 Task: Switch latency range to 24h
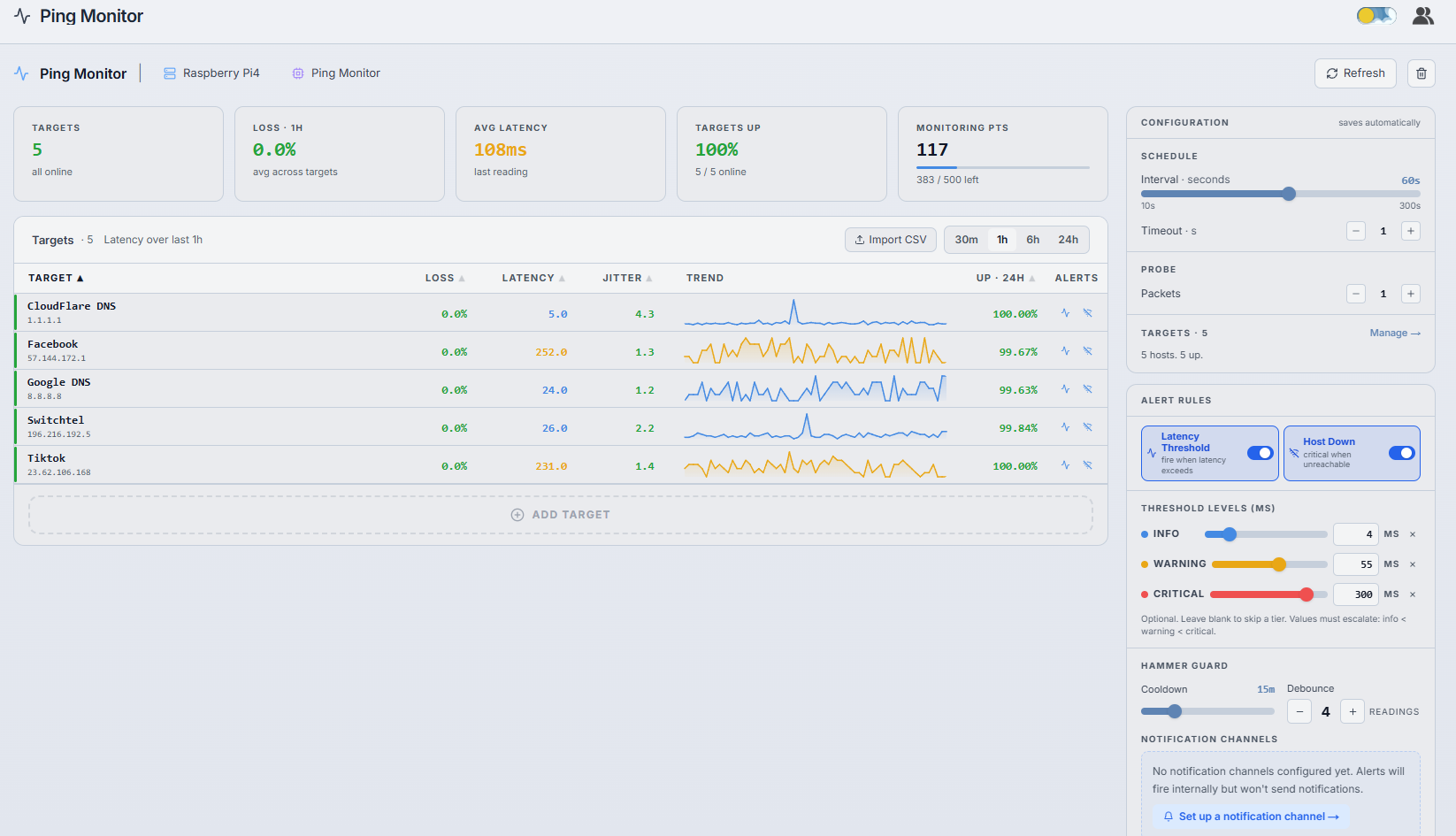(x=1069, y=240)
